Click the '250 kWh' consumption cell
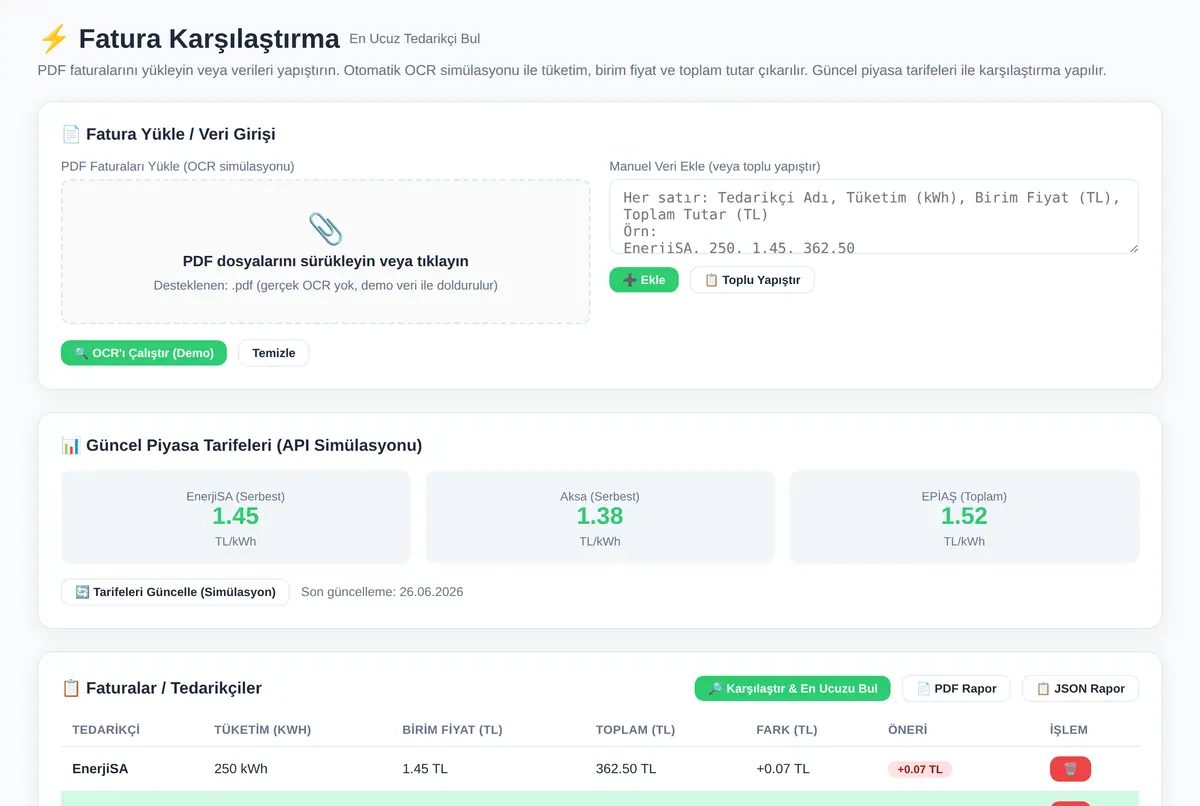This screenshot has height=806, width=1200. coord(241,769)
